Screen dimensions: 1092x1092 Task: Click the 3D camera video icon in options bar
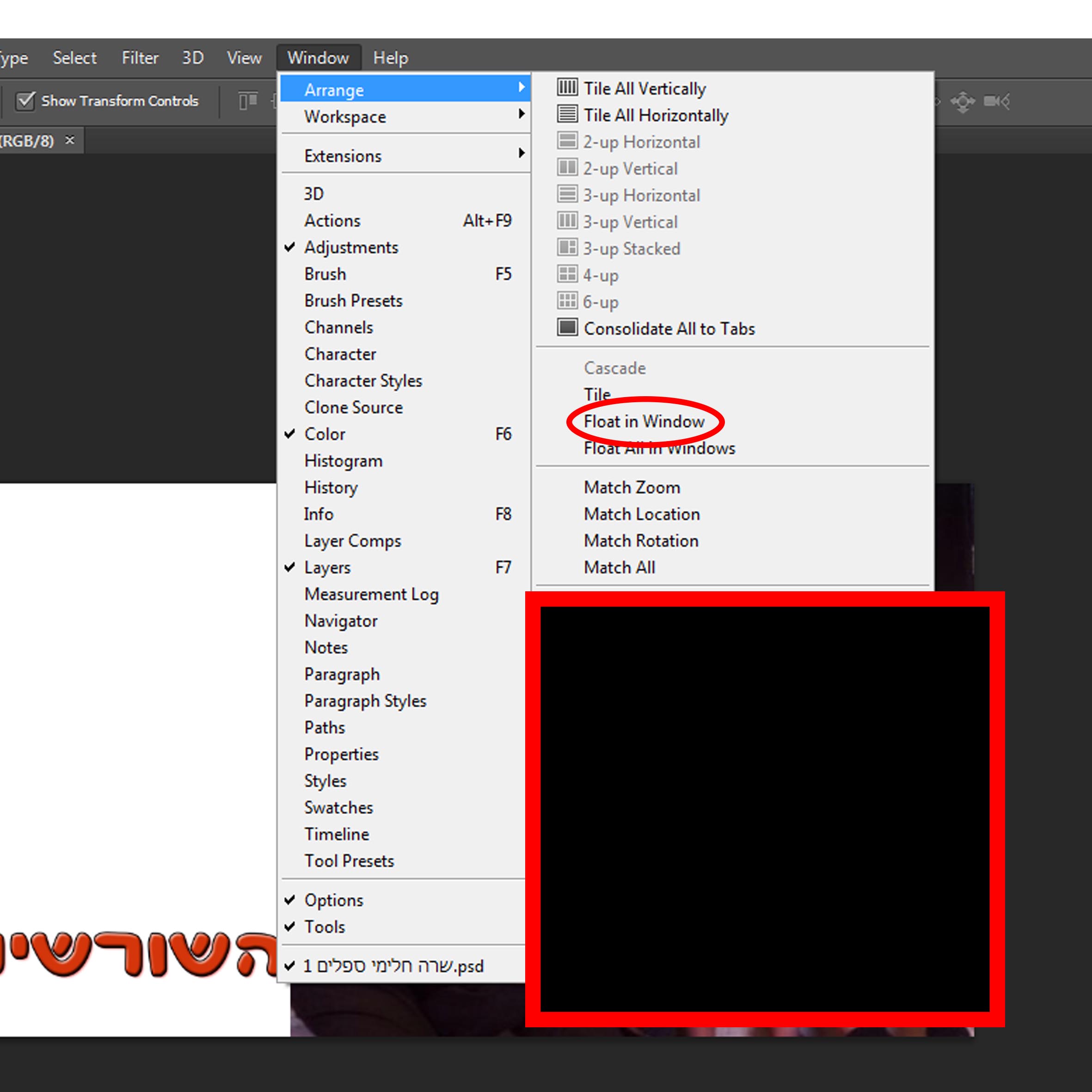[x=996, y=101]
